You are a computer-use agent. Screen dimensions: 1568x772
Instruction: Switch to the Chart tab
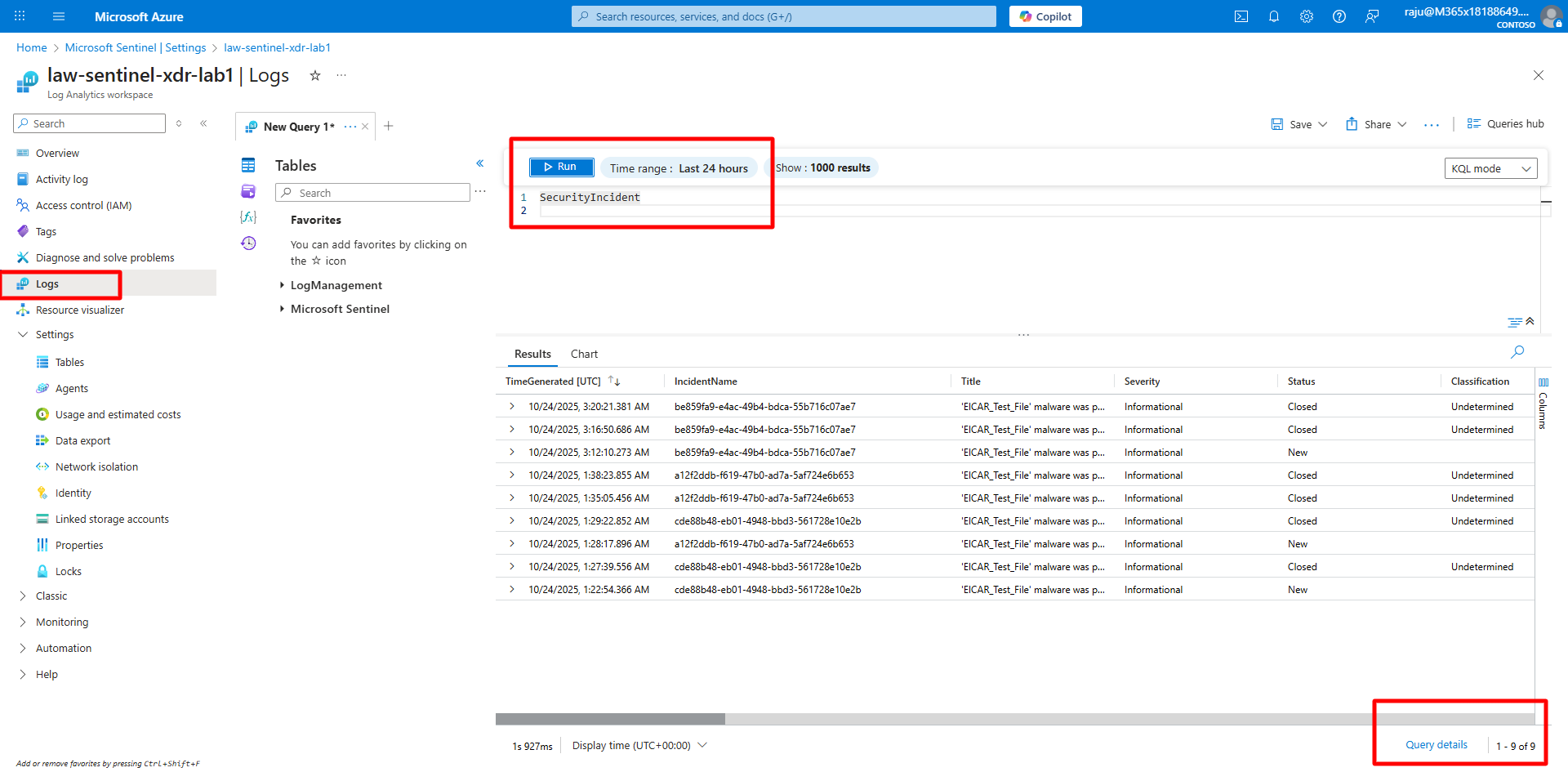tap(584, 354)
